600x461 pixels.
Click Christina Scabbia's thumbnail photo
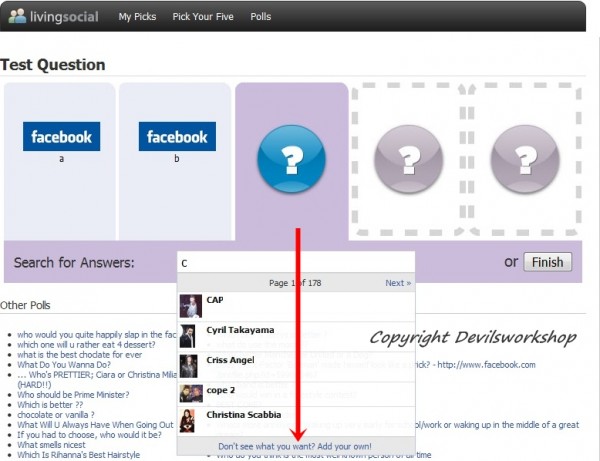pos(188,421)
